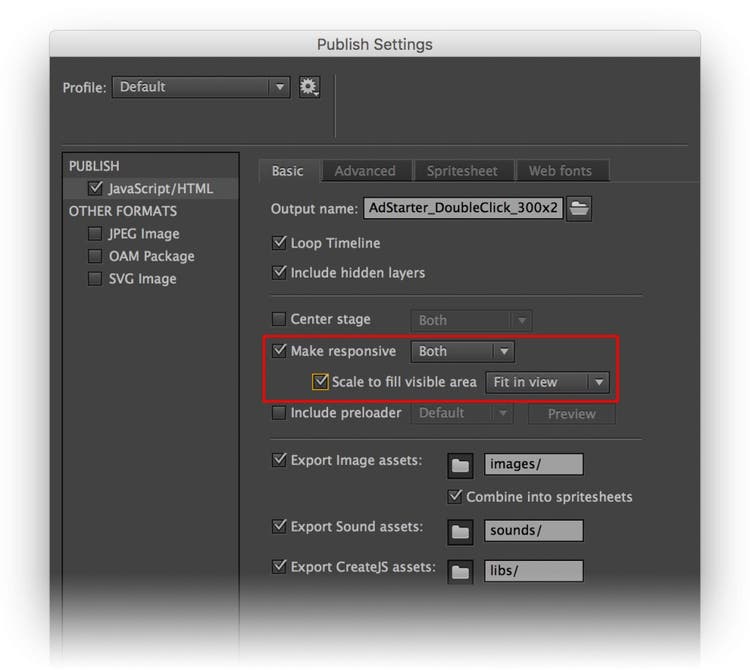Toggle Combine into spritesheets checkbox
The image size is (750, 670).
pos(455,496)
